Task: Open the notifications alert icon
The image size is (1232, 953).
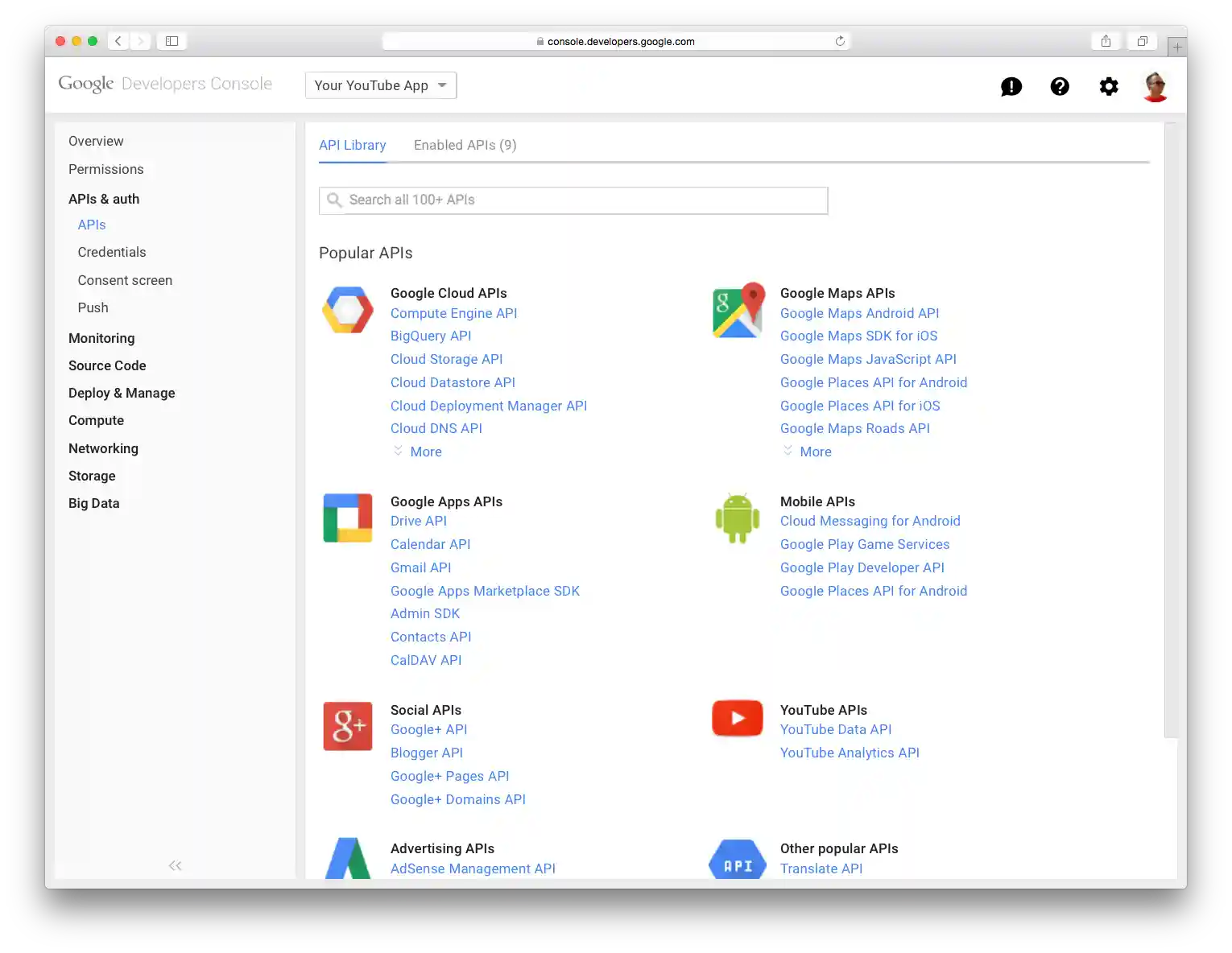Action: click(x=1011, y=86)
